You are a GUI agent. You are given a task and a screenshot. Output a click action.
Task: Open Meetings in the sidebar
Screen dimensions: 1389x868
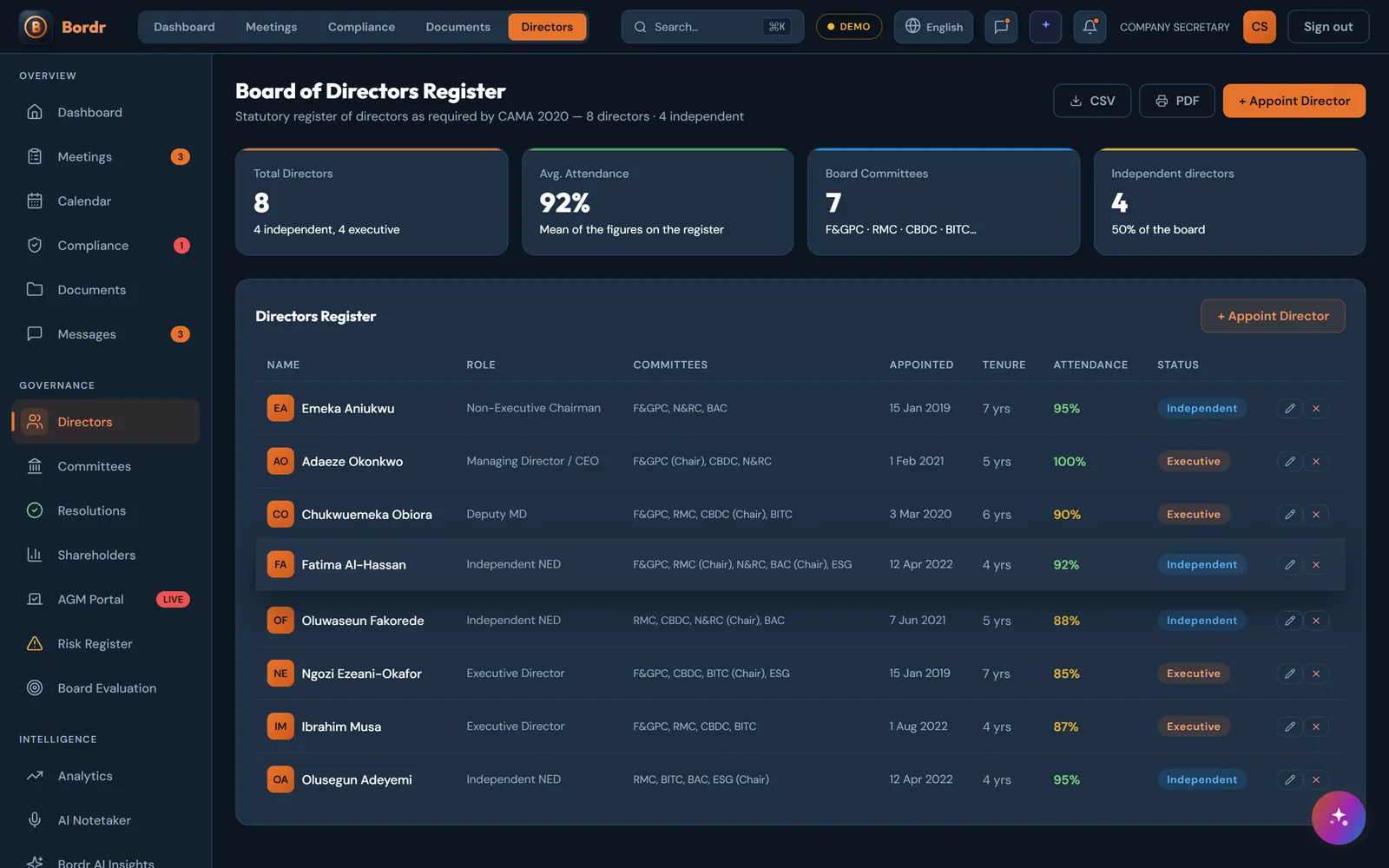click(x=106, y=156)
